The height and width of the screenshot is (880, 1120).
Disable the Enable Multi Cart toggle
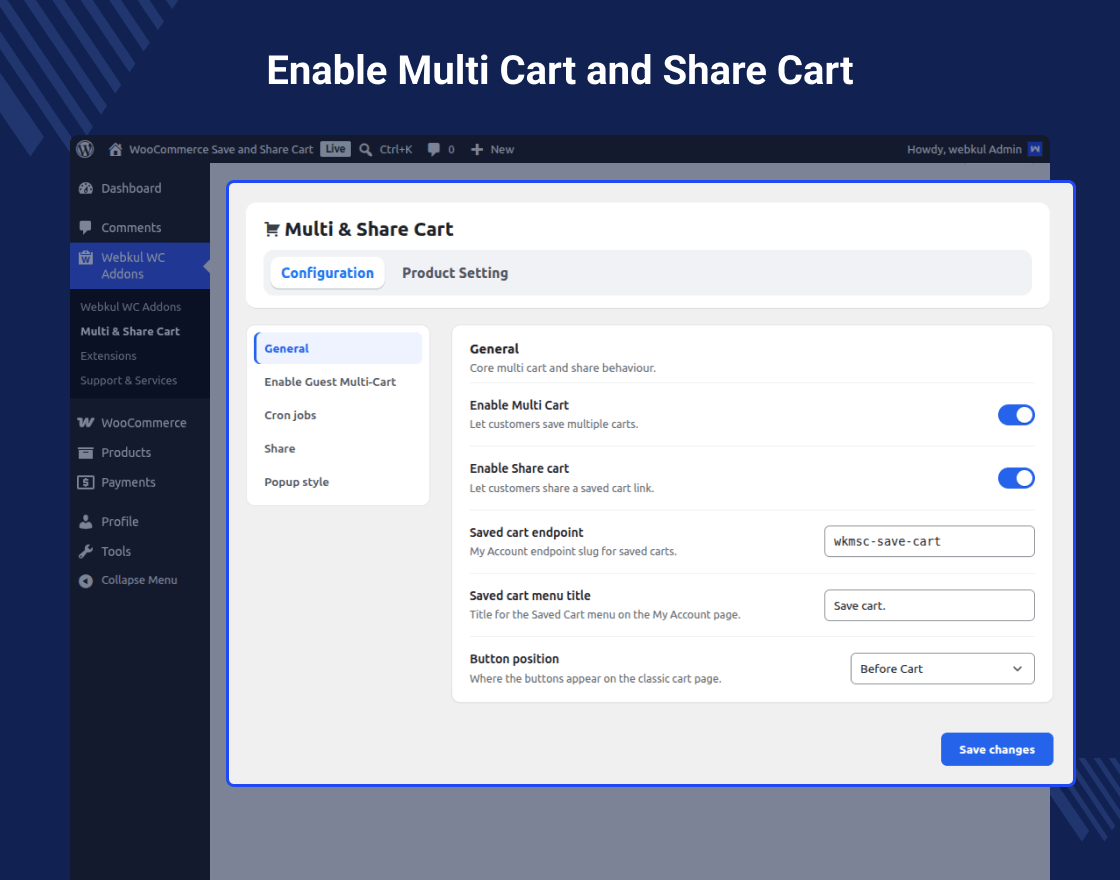point(1016,414)
